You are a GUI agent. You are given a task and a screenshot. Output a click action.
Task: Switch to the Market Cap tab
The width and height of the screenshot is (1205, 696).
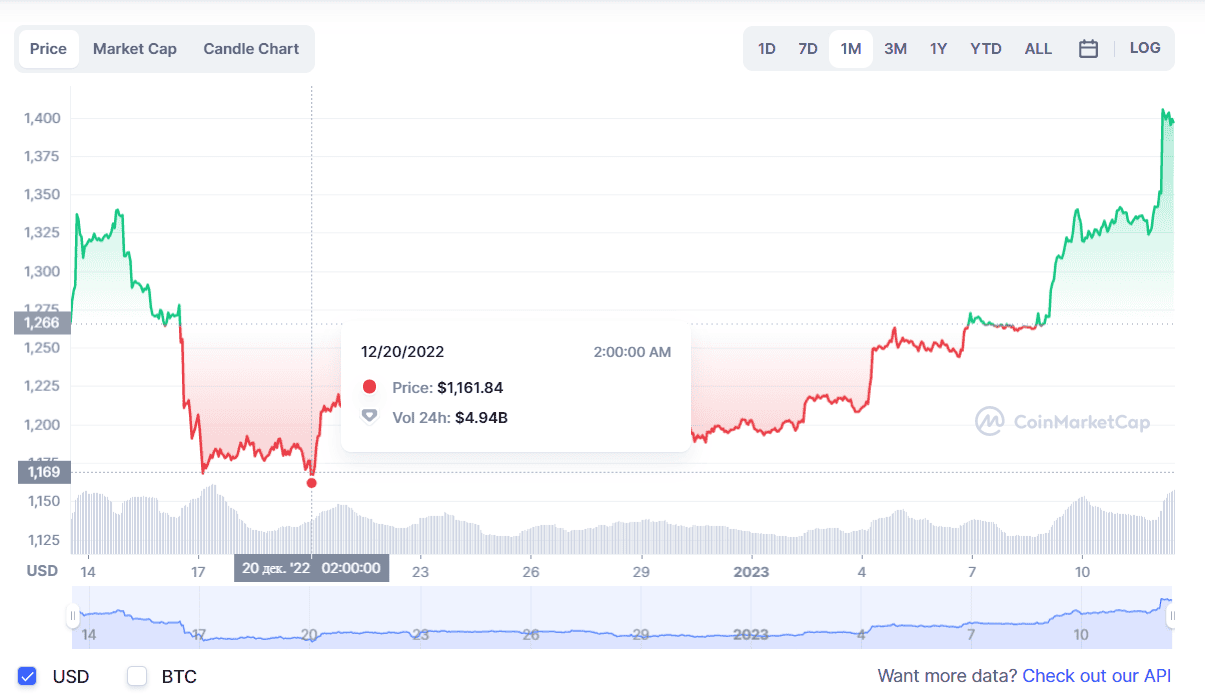click(135, 49)
